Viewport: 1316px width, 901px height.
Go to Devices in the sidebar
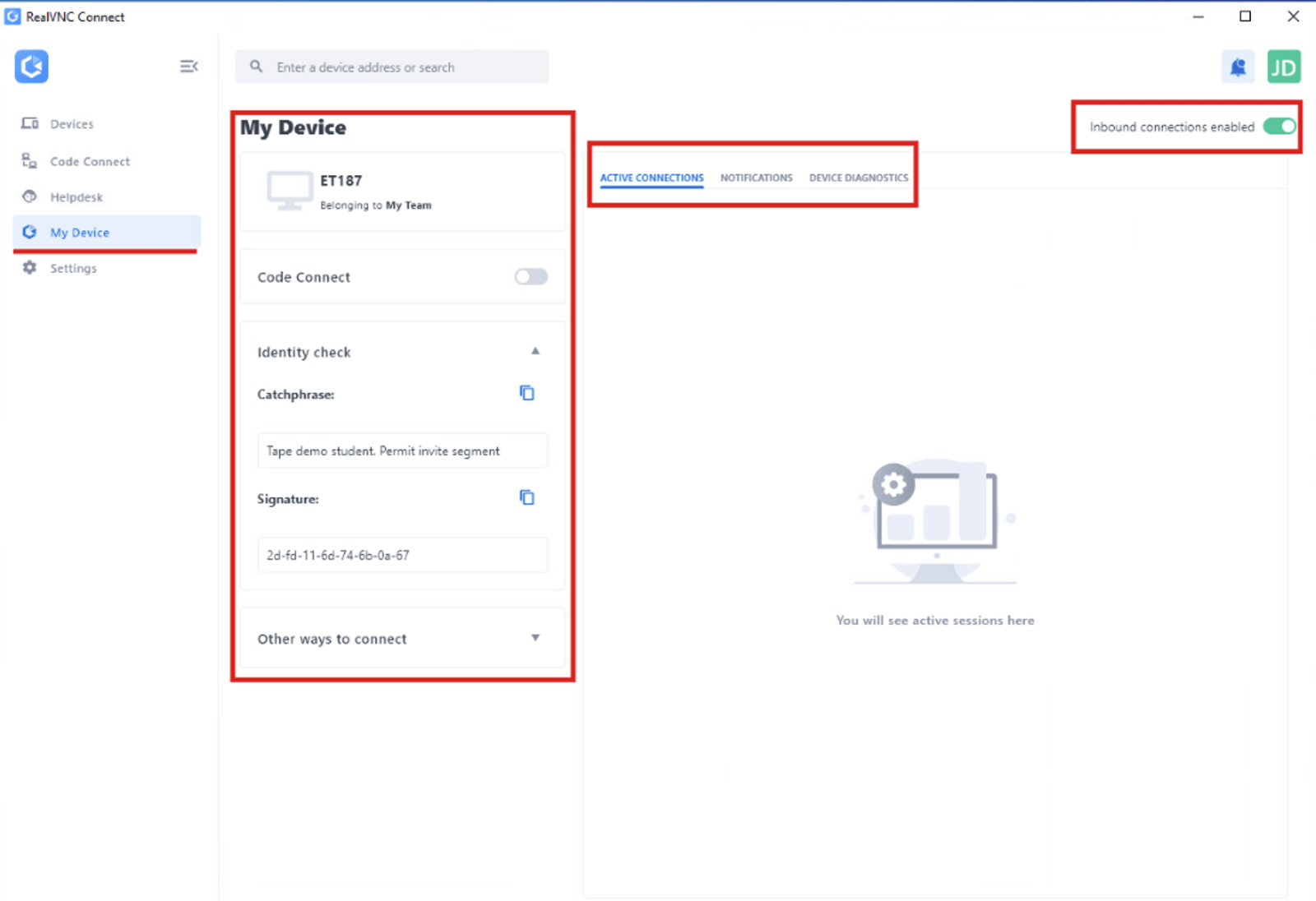click(72, 124)
